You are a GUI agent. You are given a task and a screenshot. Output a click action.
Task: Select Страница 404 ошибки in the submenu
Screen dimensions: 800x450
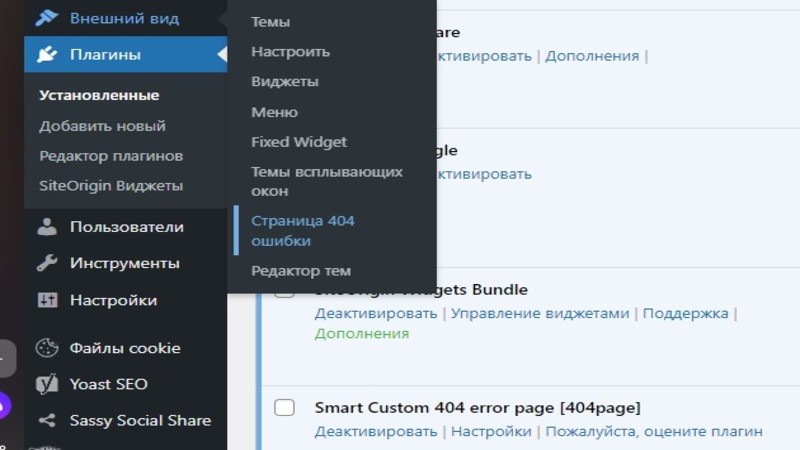303,231
